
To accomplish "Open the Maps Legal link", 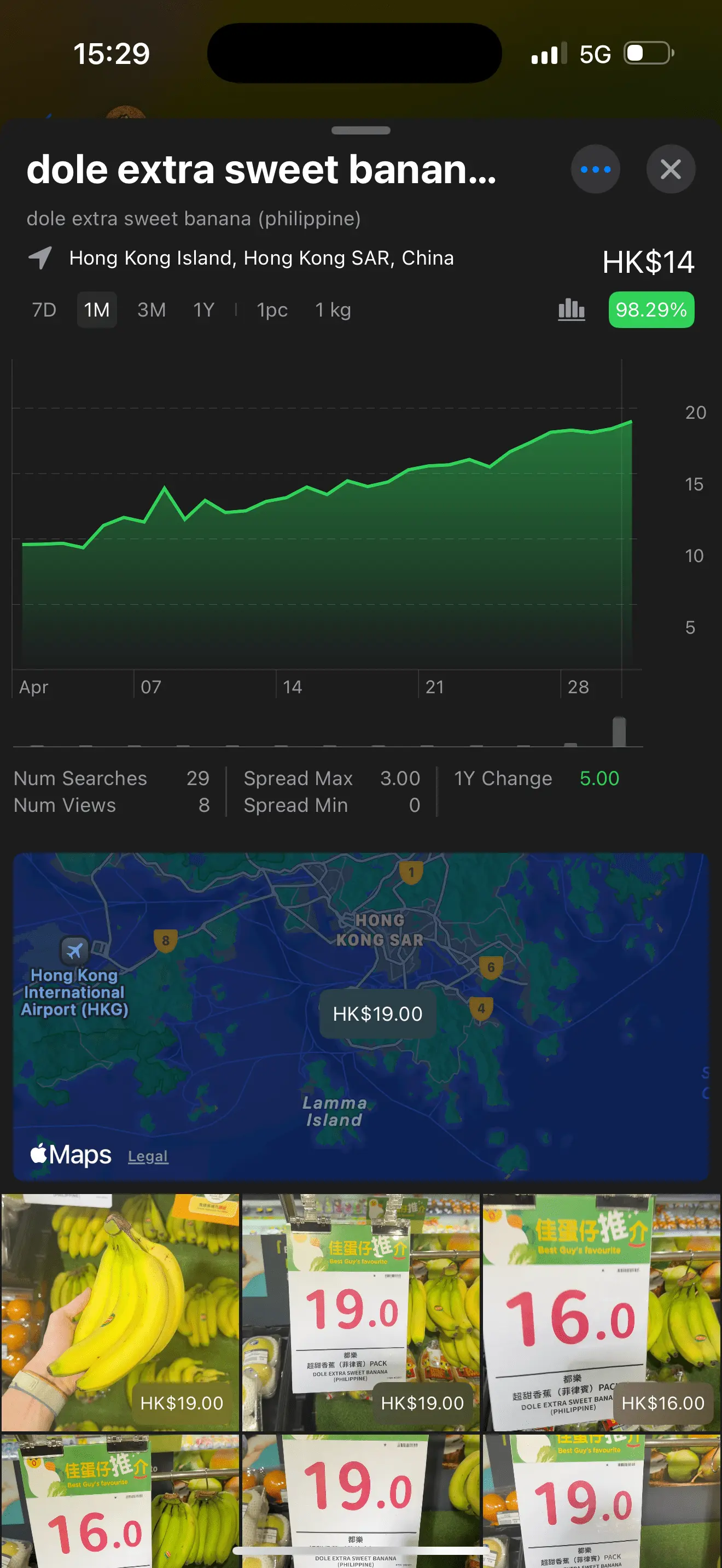I will [x=148, y=1156].
